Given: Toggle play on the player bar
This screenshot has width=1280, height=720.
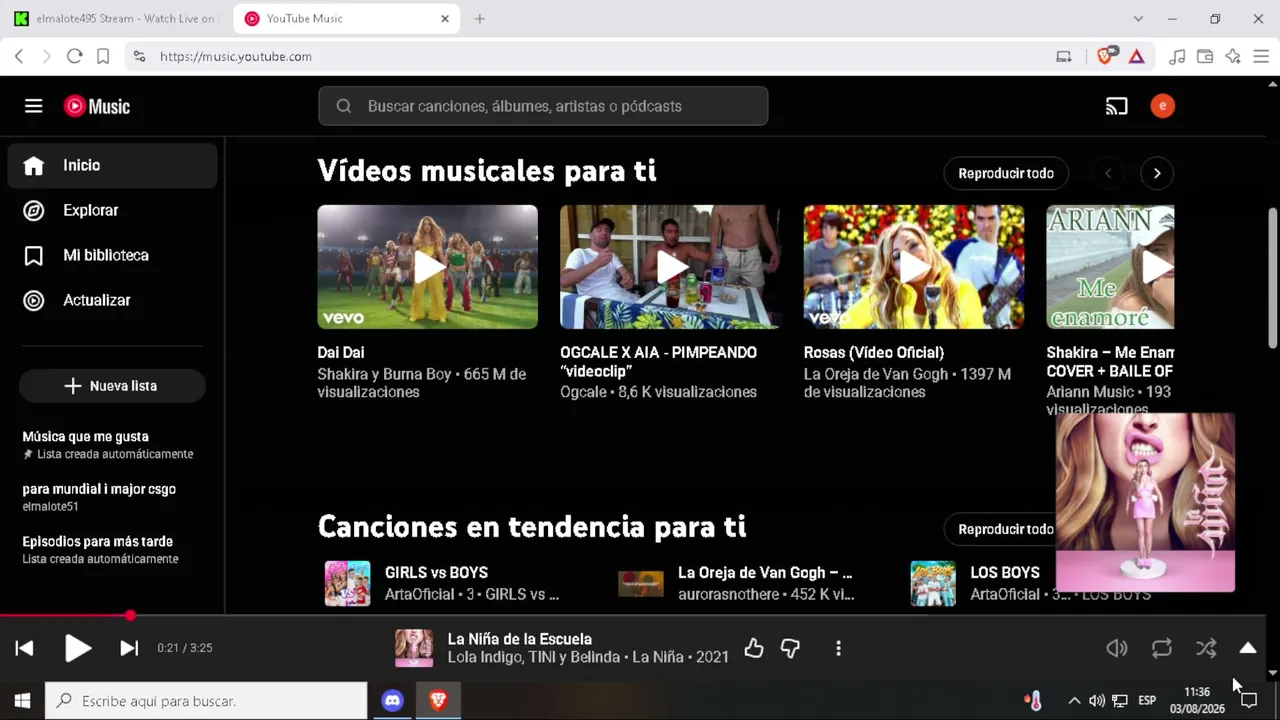Looking at the screenshot, I should [x=77, y=648].
